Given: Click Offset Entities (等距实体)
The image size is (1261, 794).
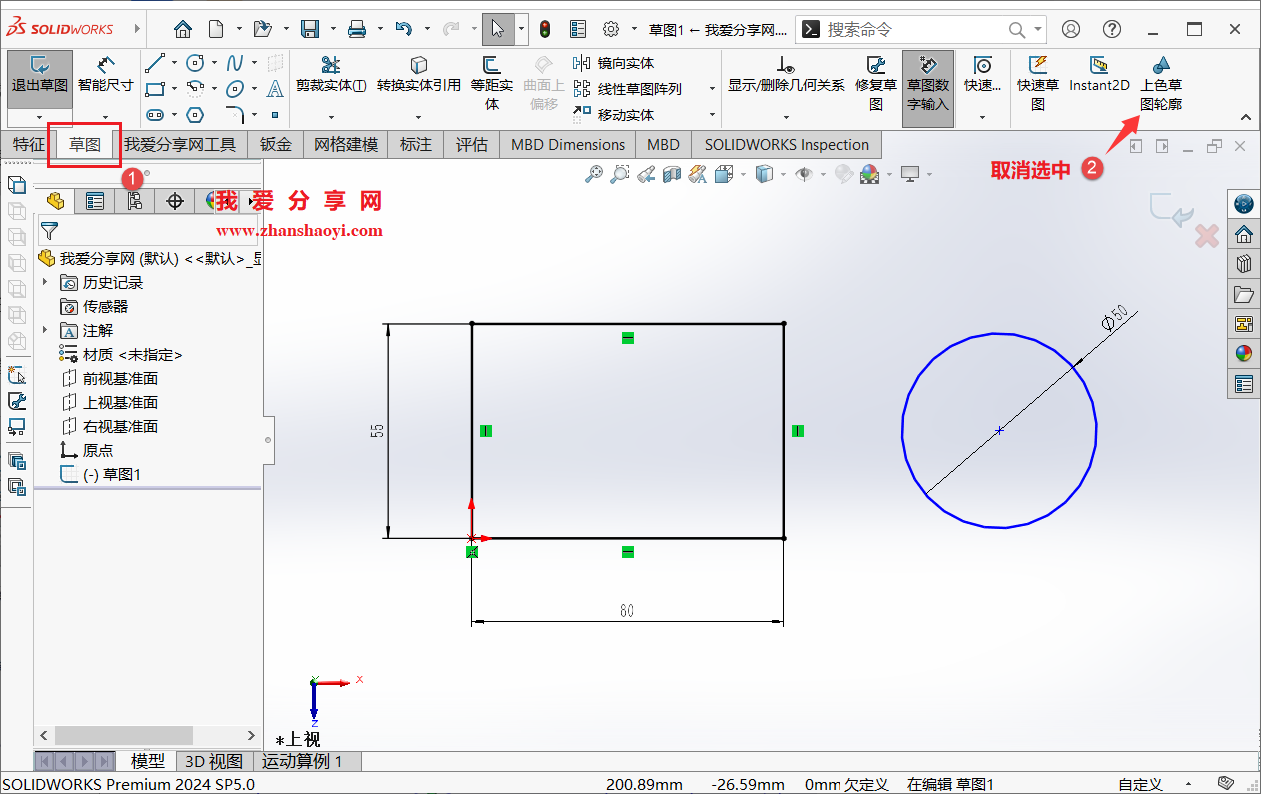Looking at the screenshot, I should 492,82.
